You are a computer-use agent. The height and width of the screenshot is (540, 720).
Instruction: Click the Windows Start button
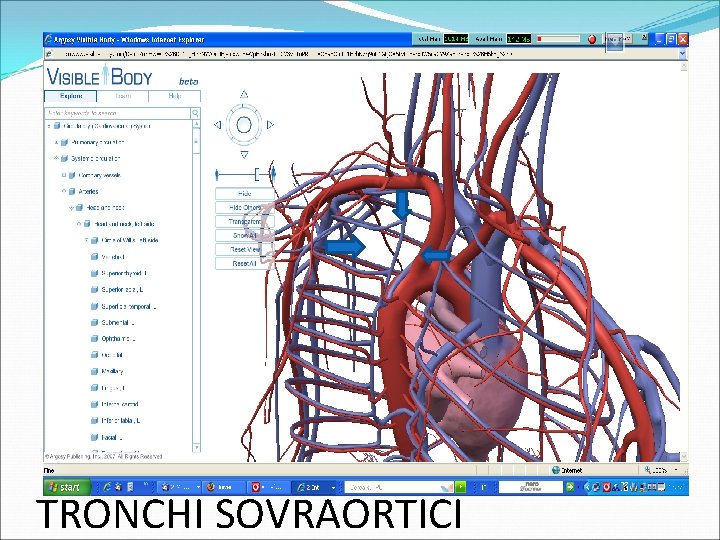[x=67, y=487]
